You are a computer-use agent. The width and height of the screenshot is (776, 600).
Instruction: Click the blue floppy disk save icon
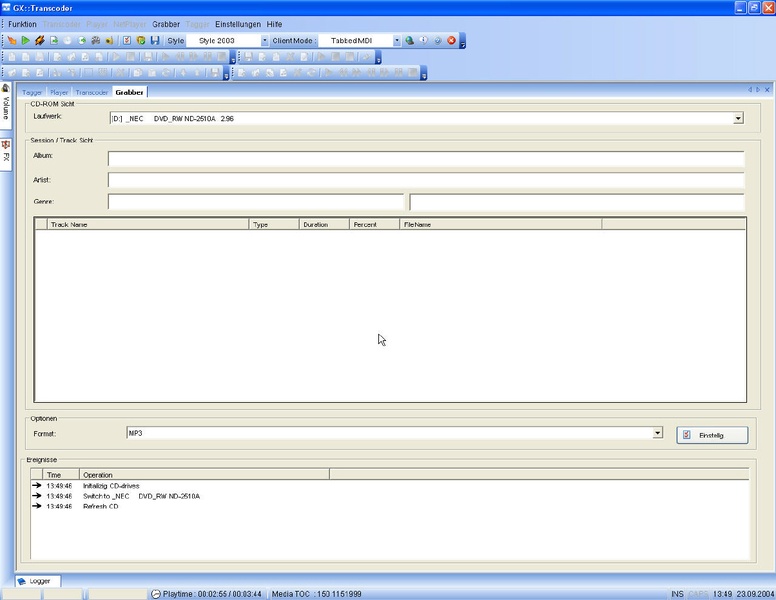click(x=155, y=41)
